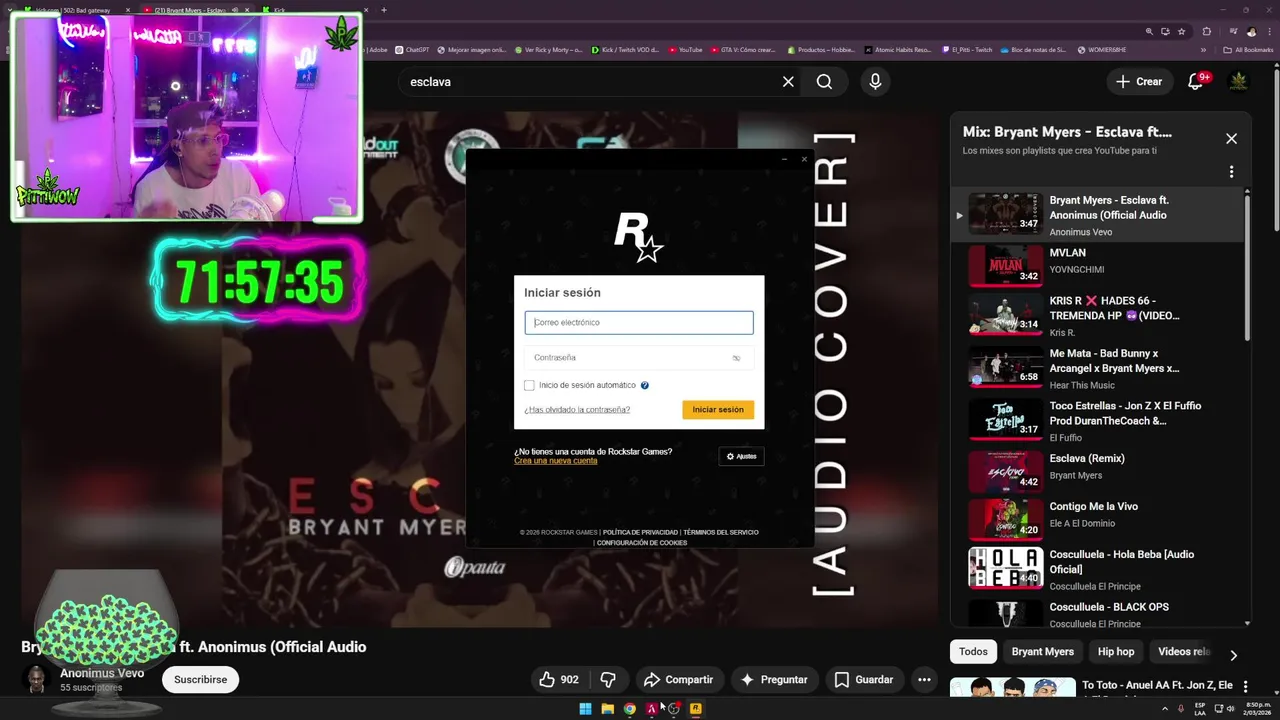Click '¿Has olvidado la contraseña?' link
Screen dimensions: 1280x720
click(577, 410)
